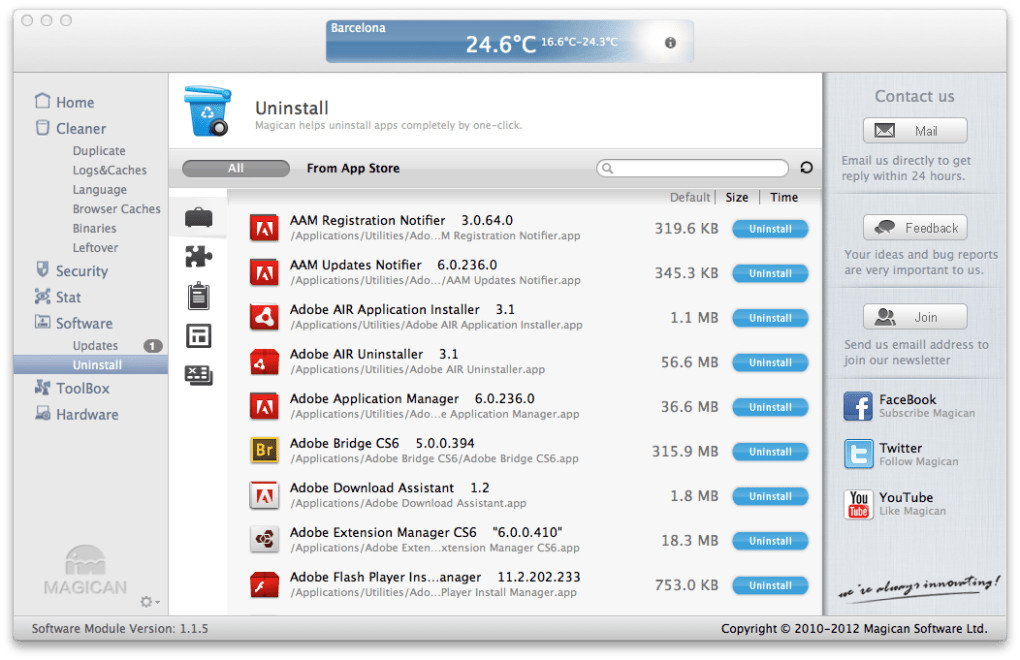Image resolution: width=1020 pixels, height=660 pixels.
Task: Select Language under Cleaner
Action: [100, 189]
